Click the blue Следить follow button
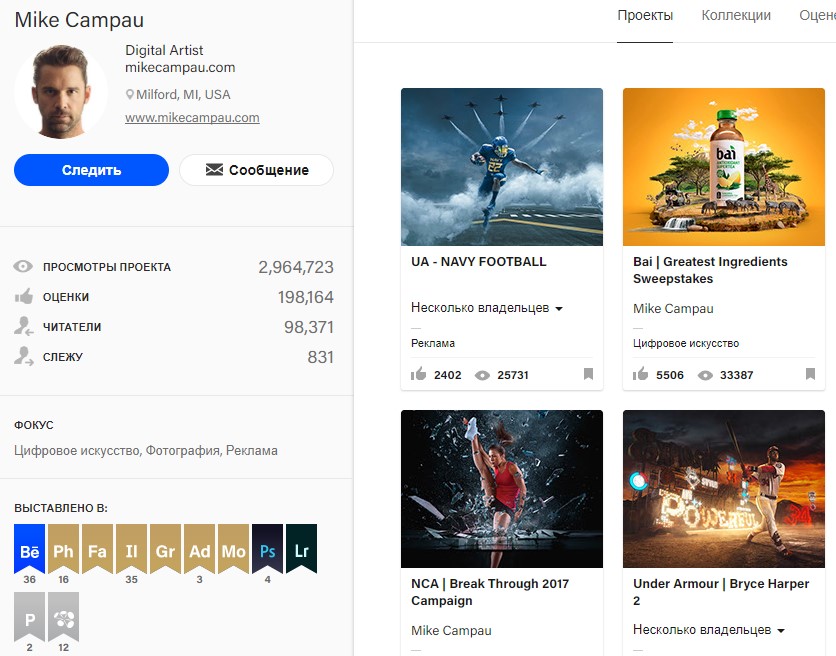 [x=91, y=170]
